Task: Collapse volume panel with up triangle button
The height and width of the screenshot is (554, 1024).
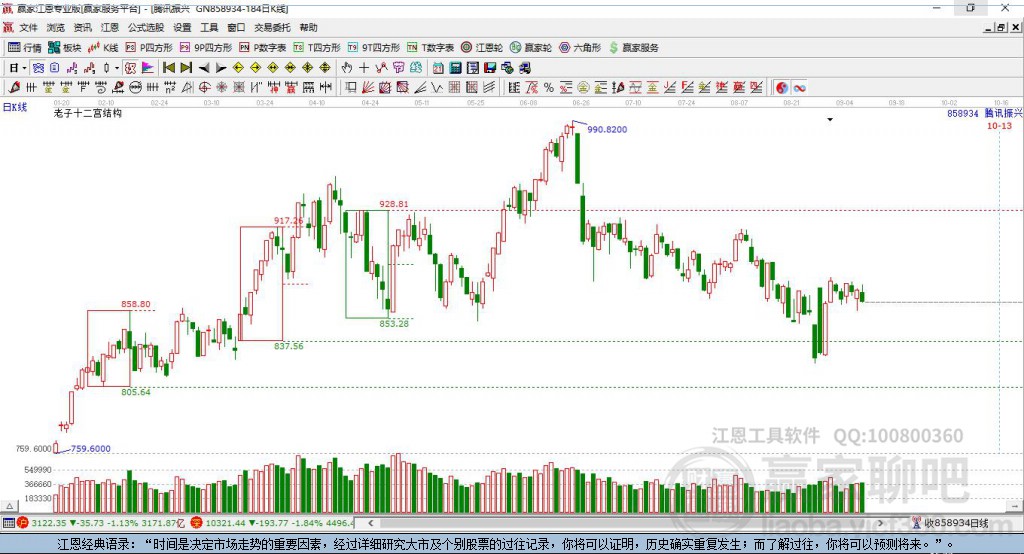Action: coord(9,506)
